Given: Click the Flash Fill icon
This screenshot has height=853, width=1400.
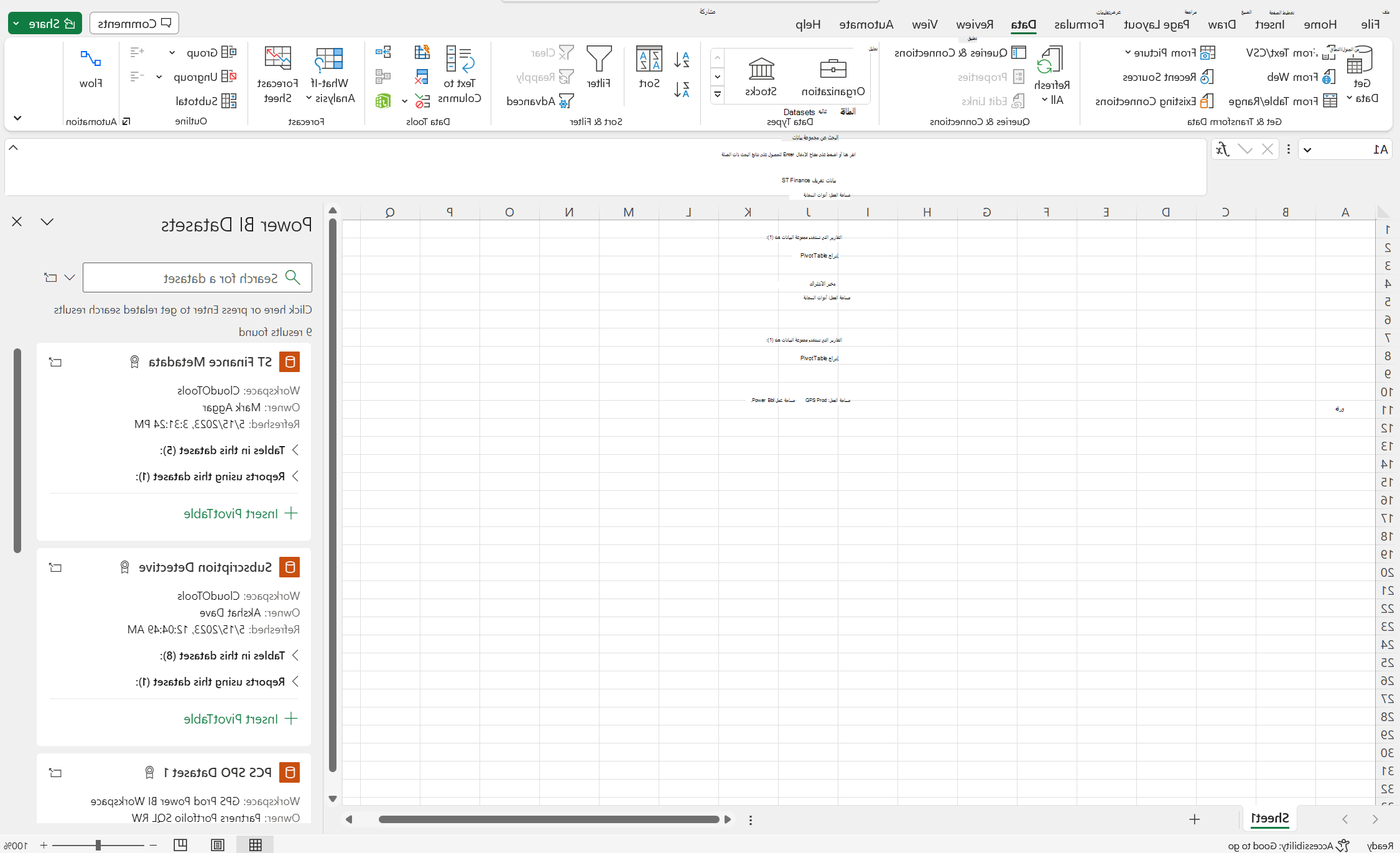Looking at the screenshot, I should click(422, 53).
